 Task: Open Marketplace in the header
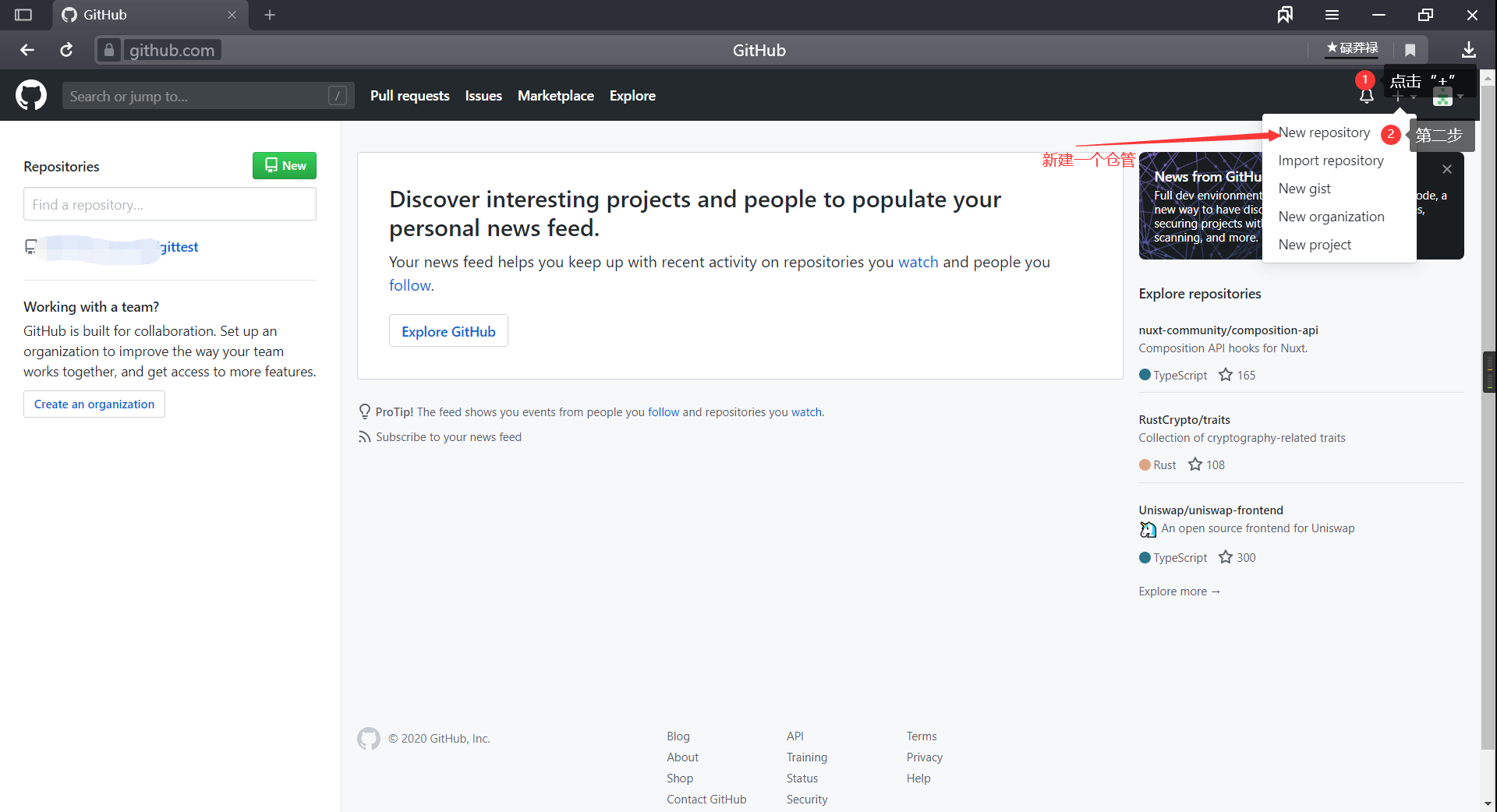(555, 96)
